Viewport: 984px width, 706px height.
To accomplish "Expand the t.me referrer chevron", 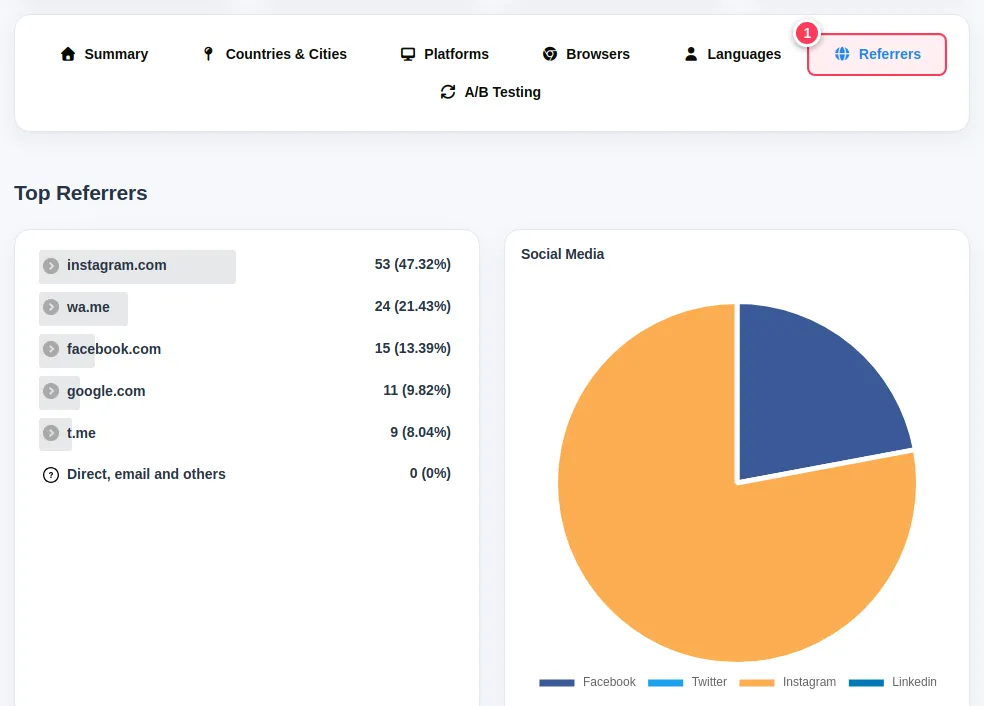I will [51, 433].
